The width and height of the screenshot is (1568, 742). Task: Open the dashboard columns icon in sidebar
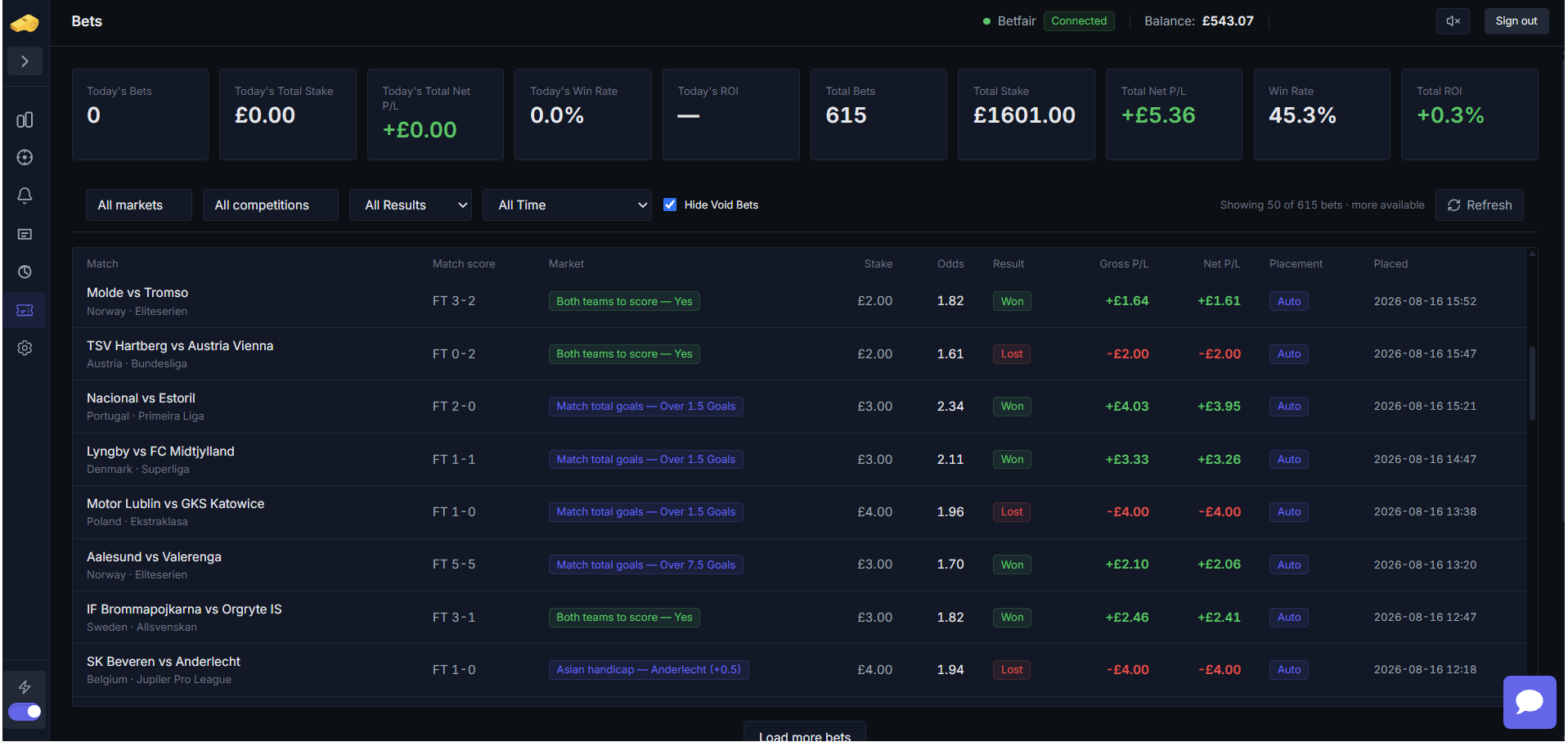pyautogui.click(x=25, y=120)
